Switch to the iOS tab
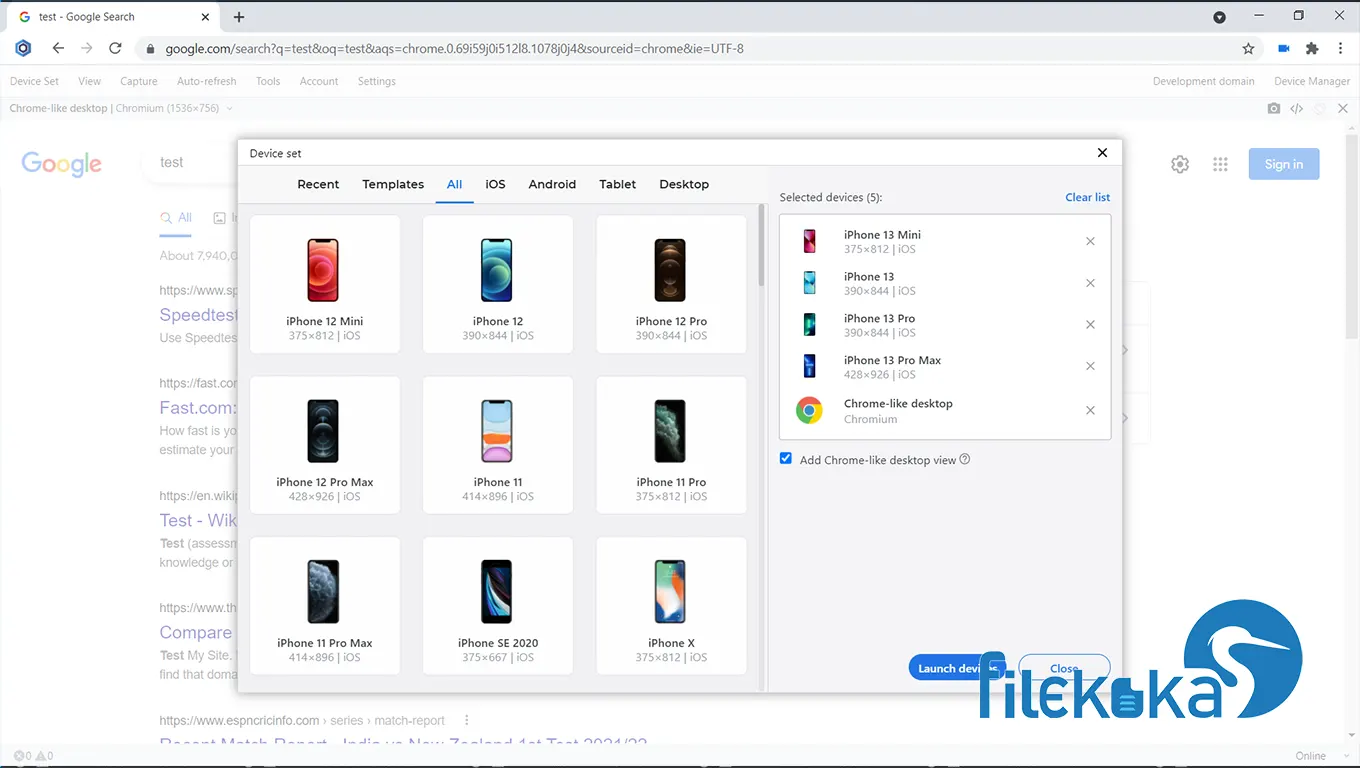Screen dimensions: 1360x768 [495, 184]
